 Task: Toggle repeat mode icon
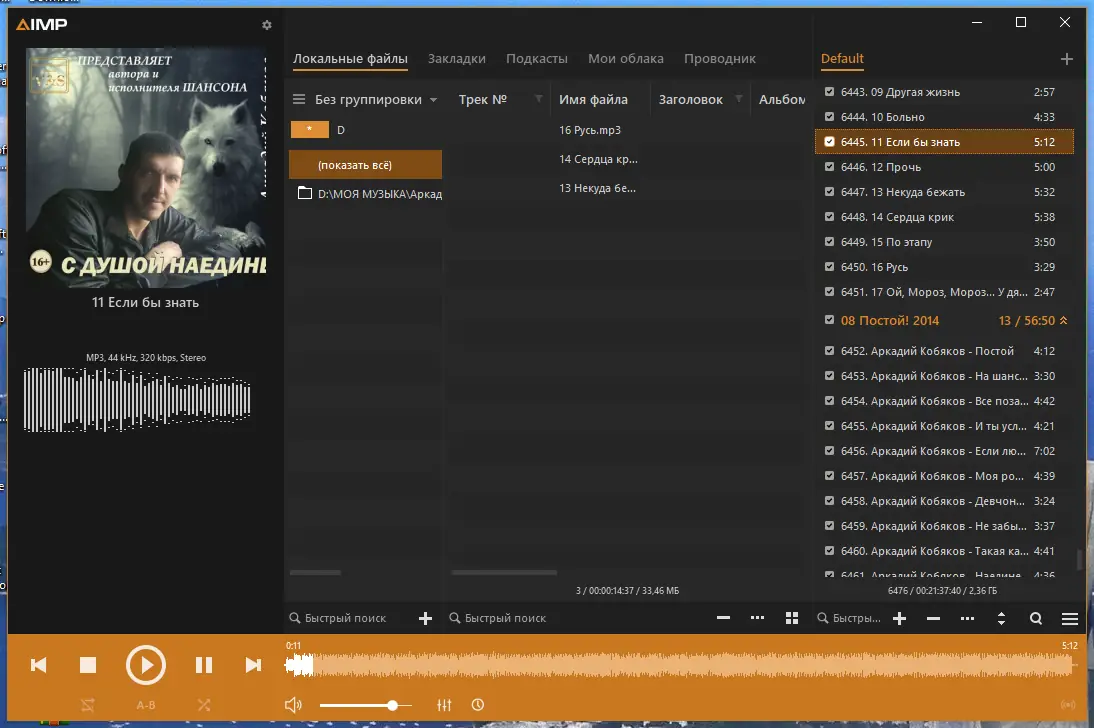click(87, 705)
